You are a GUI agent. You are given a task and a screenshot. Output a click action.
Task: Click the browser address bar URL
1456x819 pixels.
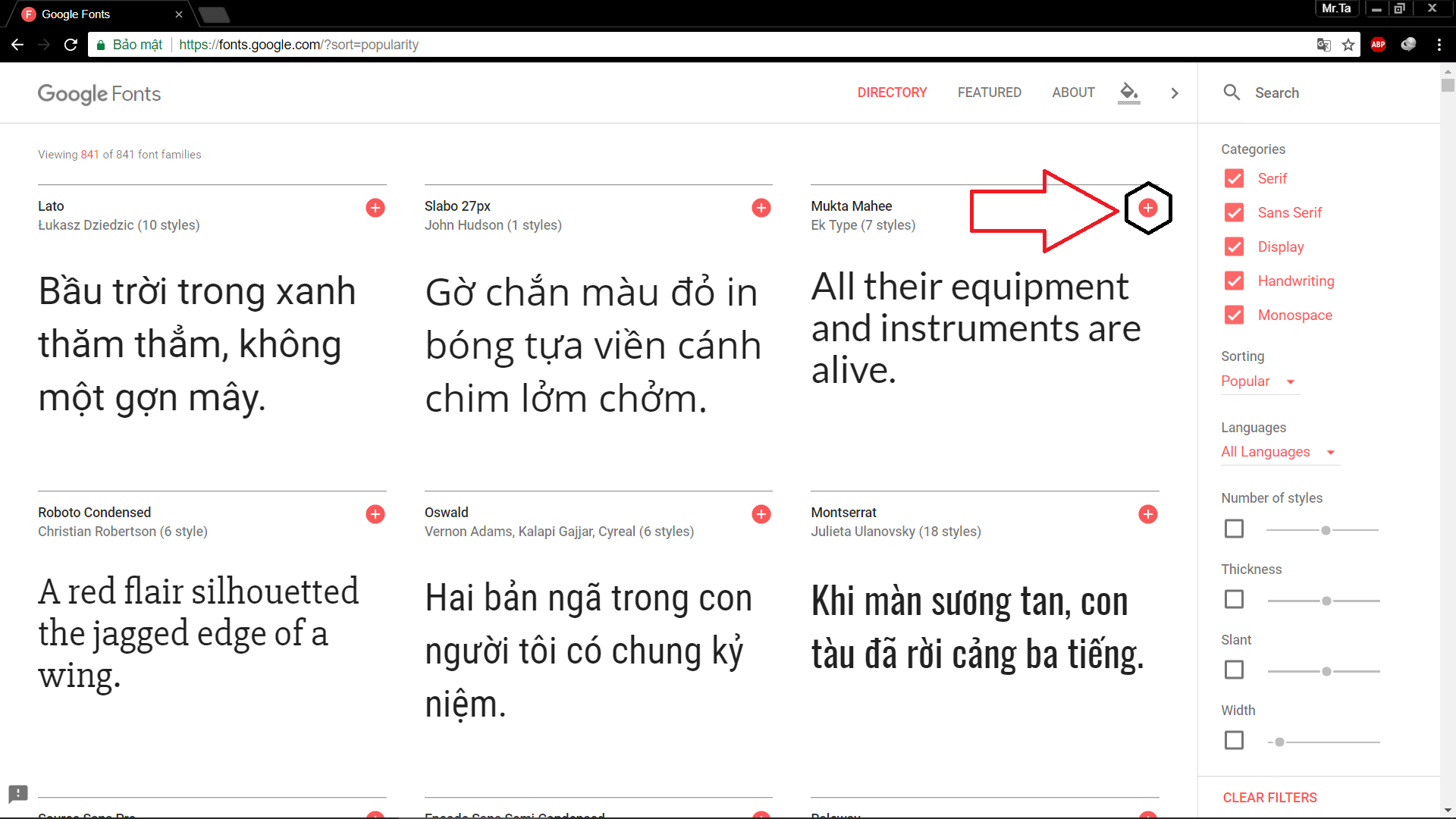pos(299,45)
